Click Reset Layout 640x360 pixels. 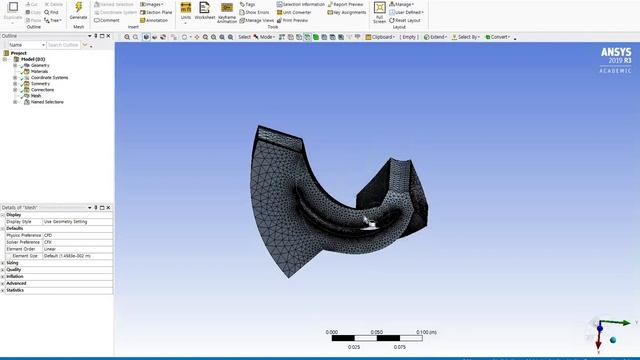coord(404,20)
